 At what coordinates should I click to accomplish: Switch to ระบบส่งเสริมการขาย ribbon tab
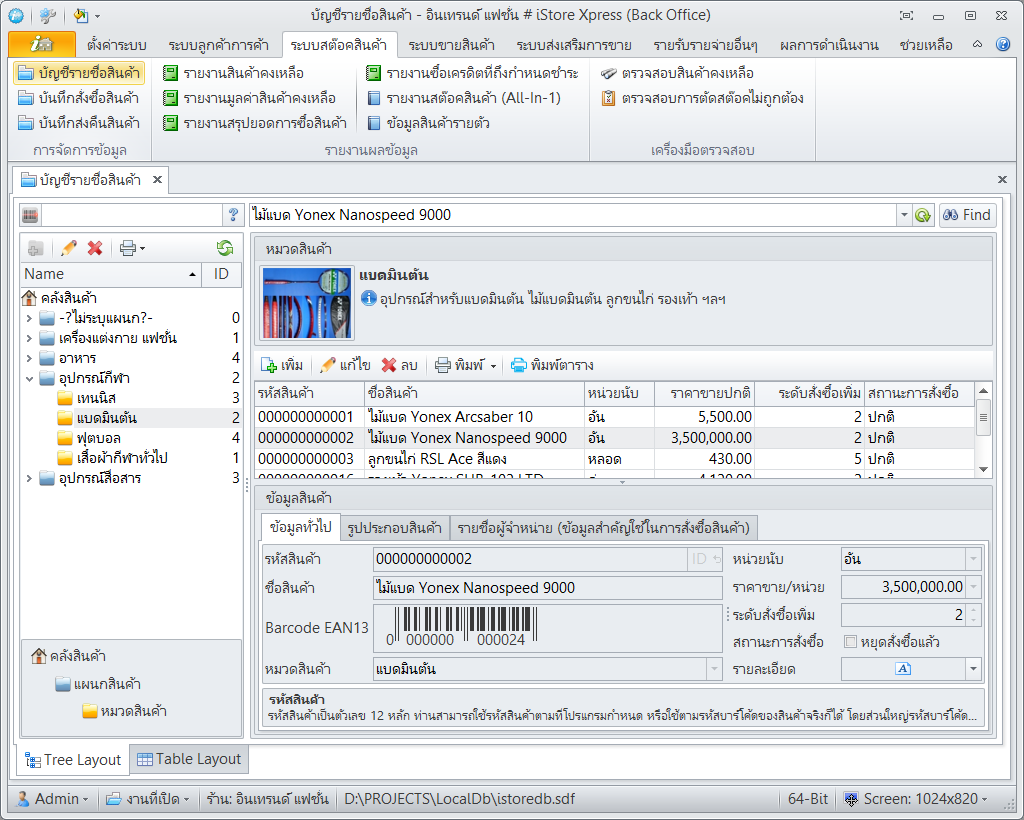(573, 45)
